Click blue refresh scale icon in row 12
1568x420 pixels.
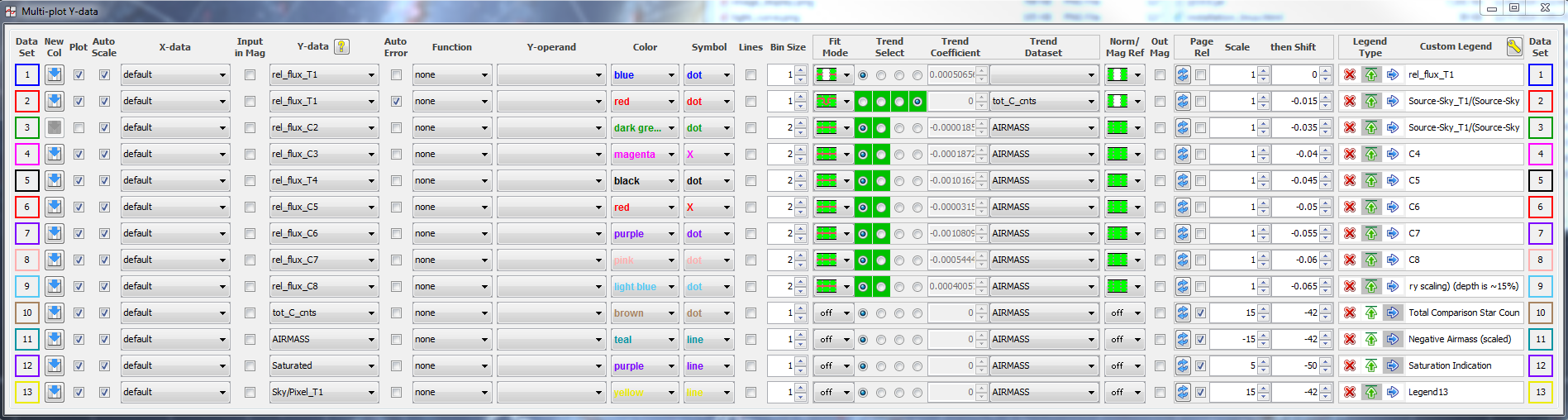click(1183, 365)
